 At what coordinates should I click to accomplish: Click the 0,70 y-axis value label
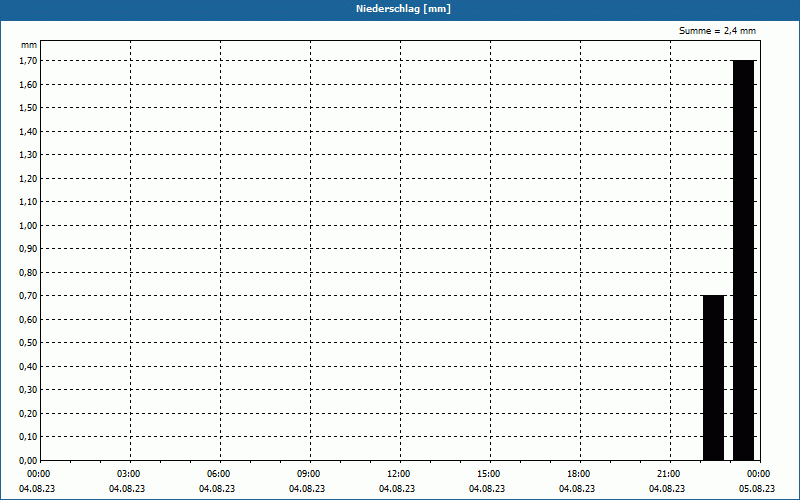28,296
